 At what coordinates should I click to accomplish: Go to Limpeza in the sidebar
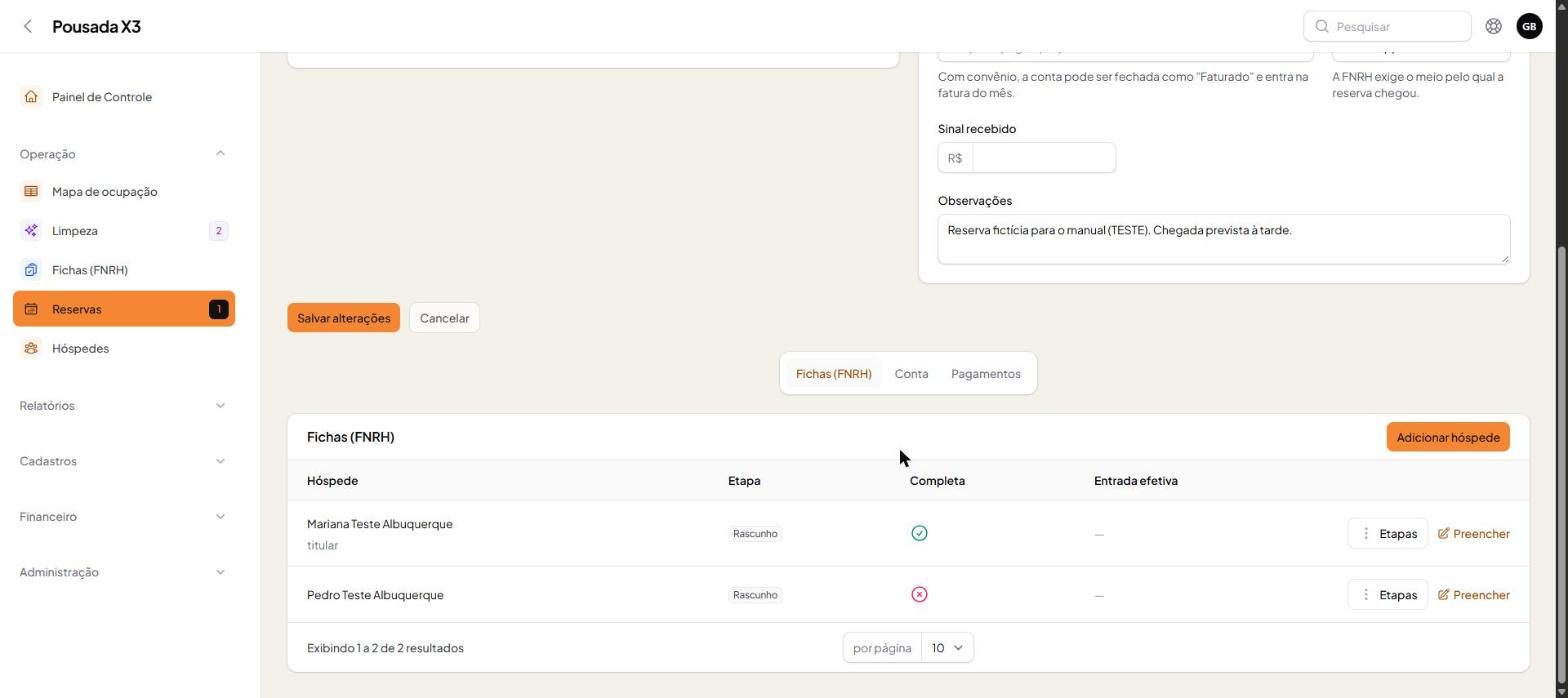pyautogui.click(x=124, y=231)
